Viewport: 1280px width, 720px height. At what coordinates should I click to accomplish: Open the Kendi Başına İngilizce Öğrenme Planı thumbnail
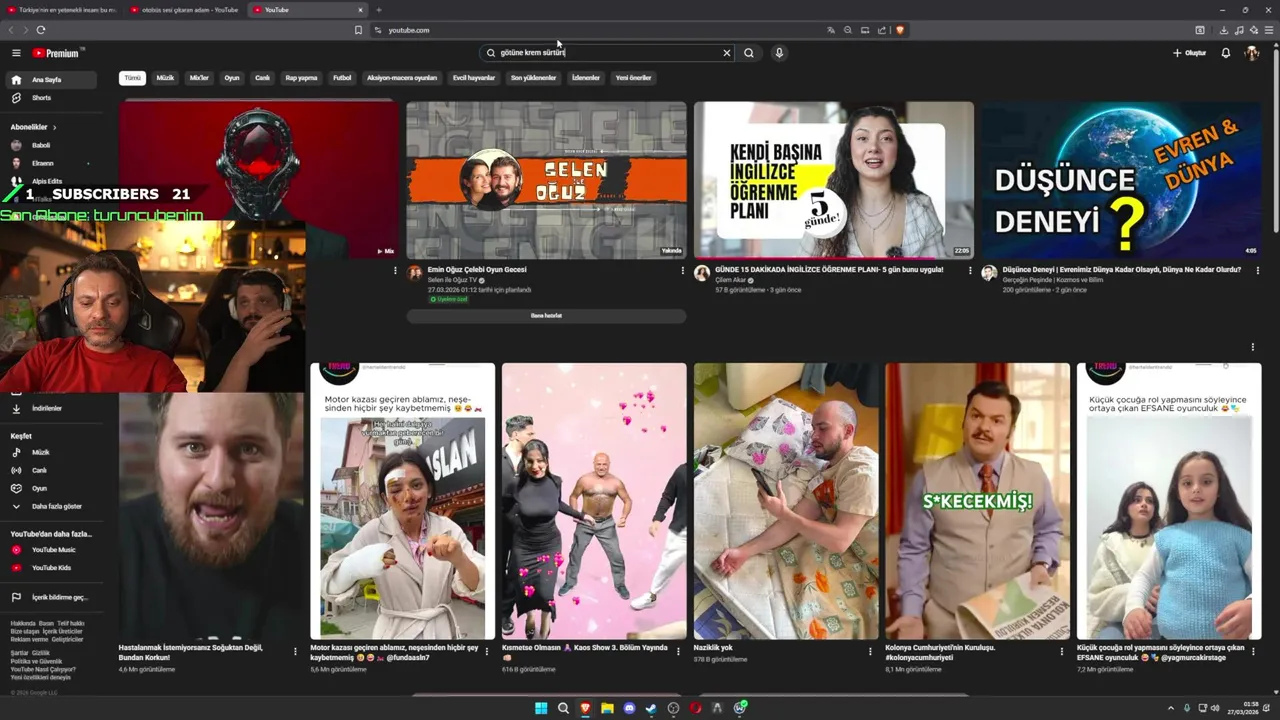click(834, 180)
